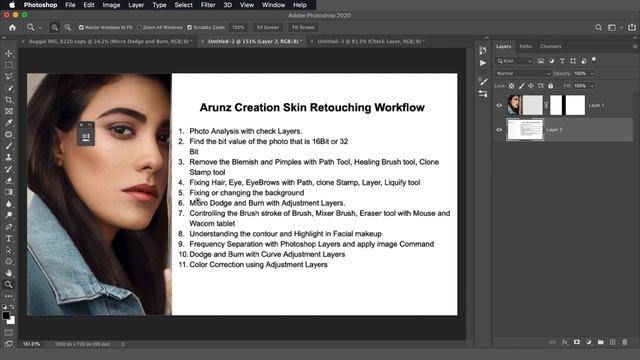Select the Eyedropper tool

(9, 122)
